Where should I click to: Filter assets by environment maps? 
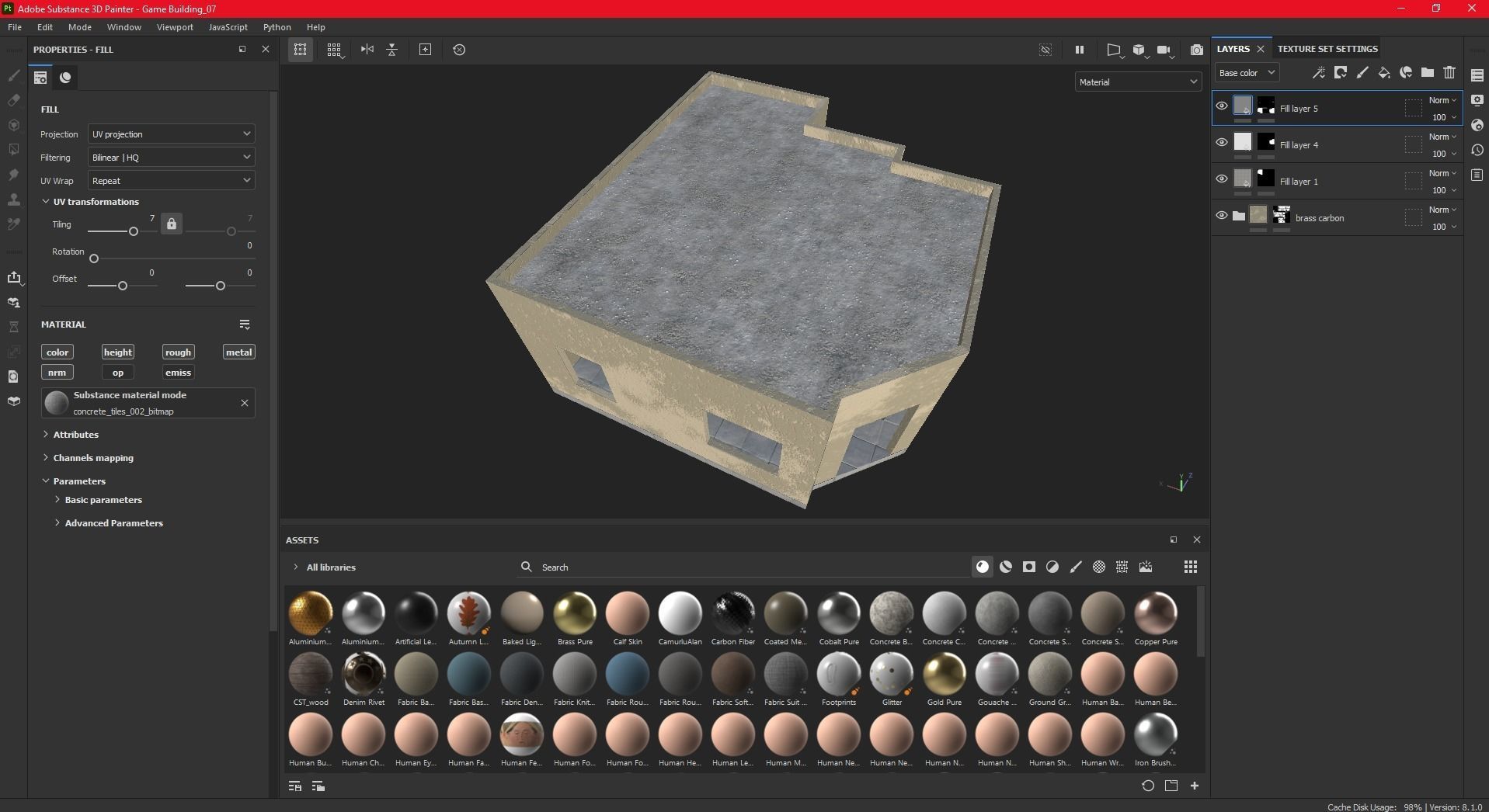tap(1146, 567)
